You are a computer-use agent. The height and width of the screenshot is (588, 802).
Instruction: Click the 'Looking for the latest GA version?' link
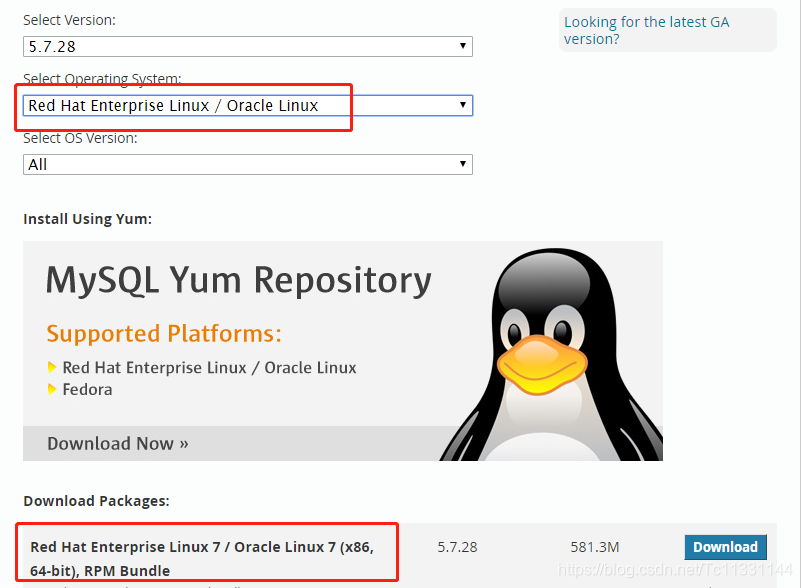(x=647, y=30)
